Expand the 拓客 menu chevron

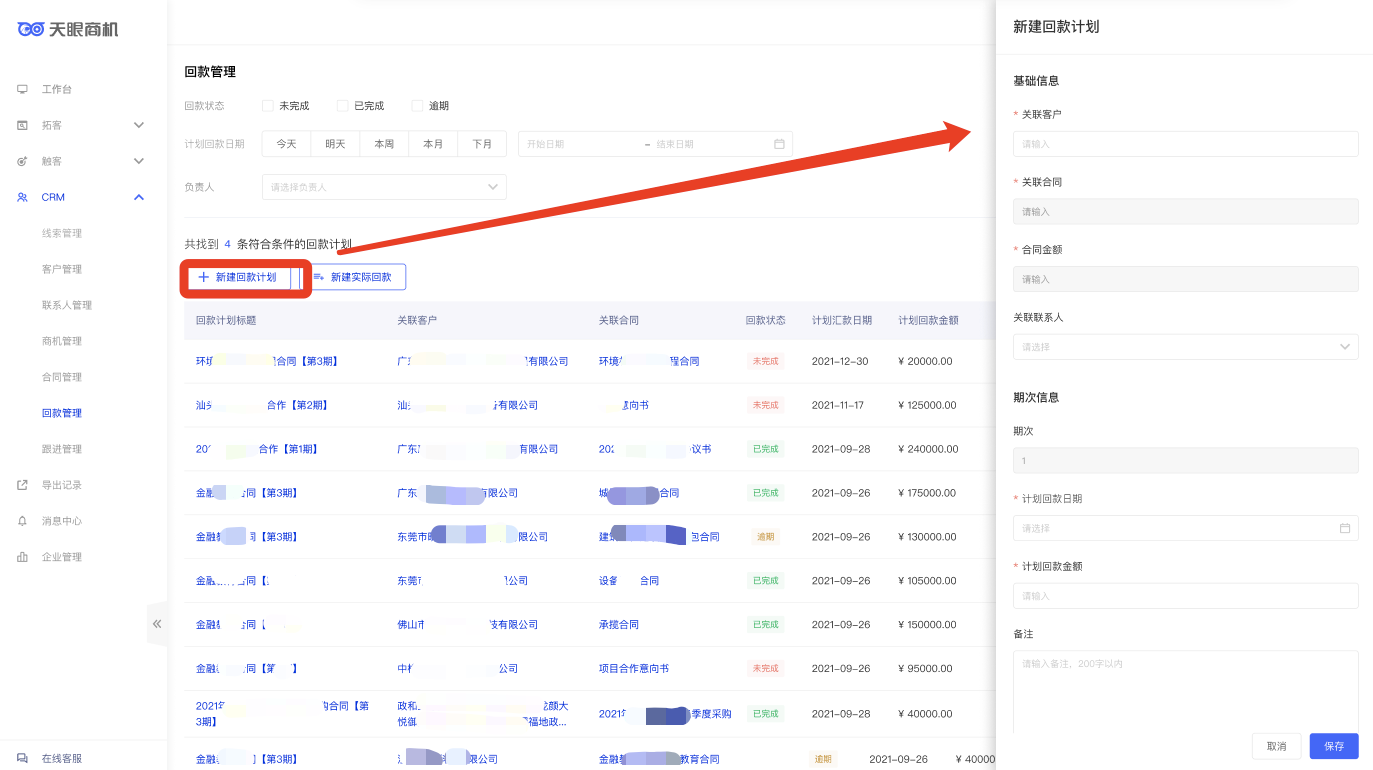point(139,125)
